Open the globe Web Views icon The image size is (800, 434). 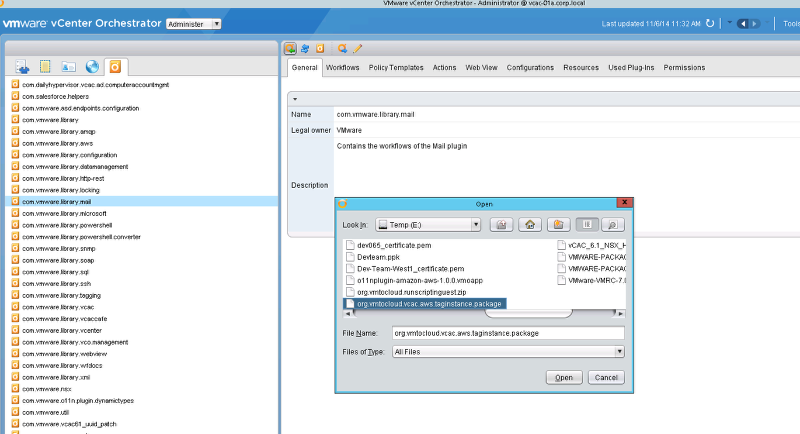(x=92, y=67)
